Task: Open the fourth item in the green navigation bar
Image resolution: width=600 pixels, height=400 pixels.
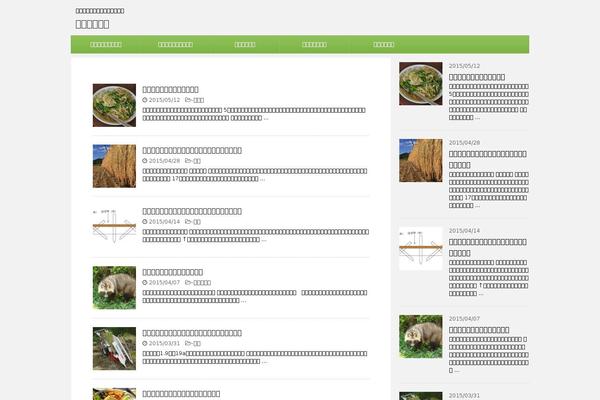Action: coord(314,44)
